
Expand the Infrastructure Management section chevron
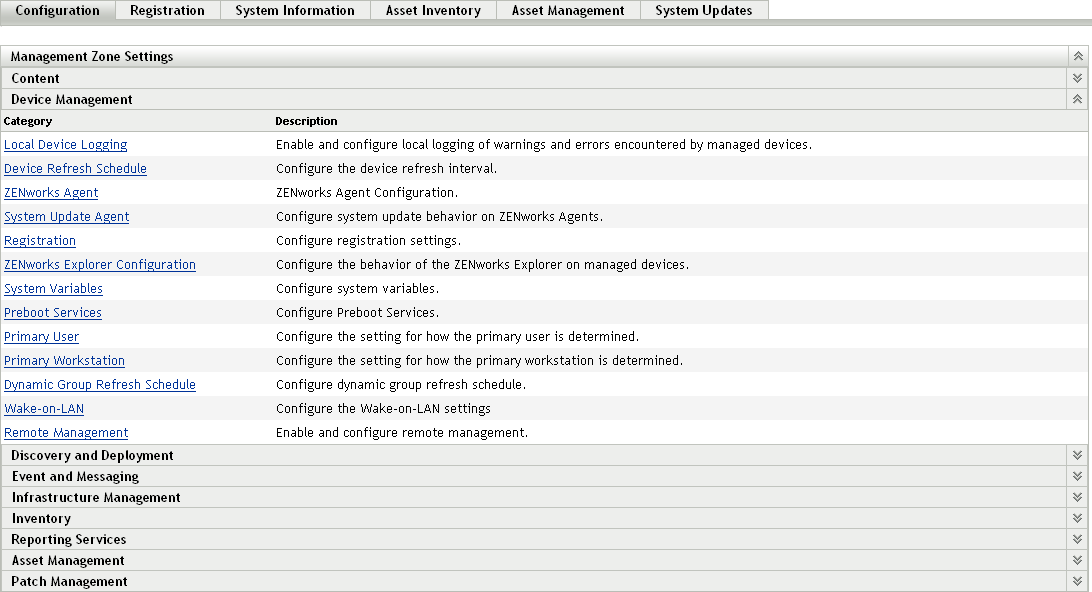1077,497
